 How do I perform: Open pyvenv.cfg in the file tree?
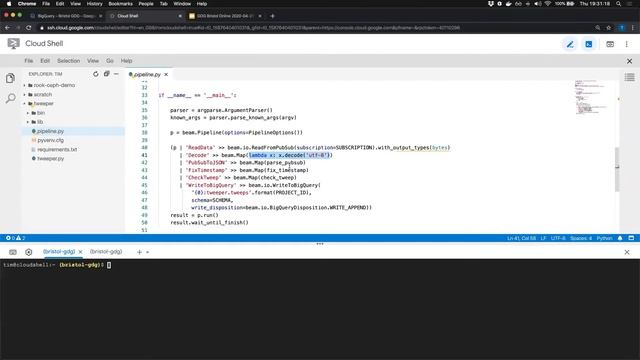(x=50, y=140)
